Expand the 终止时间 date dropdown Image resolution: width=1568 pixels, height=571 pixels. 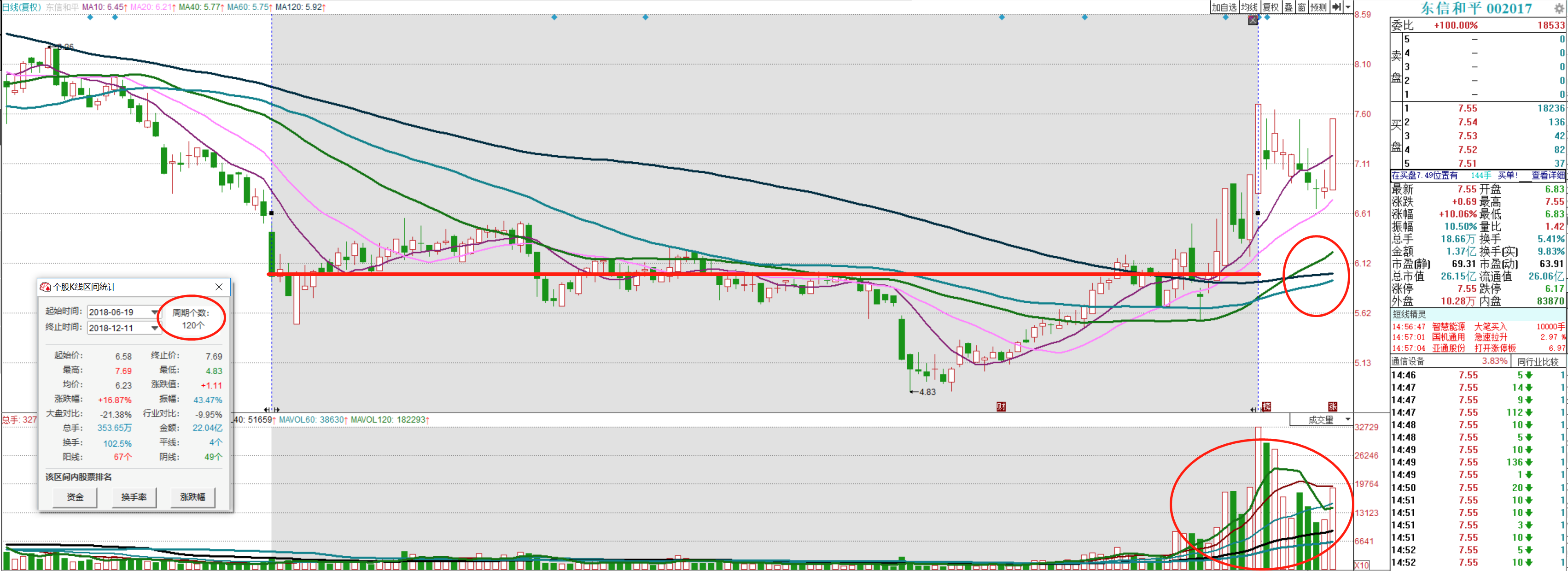155,328
